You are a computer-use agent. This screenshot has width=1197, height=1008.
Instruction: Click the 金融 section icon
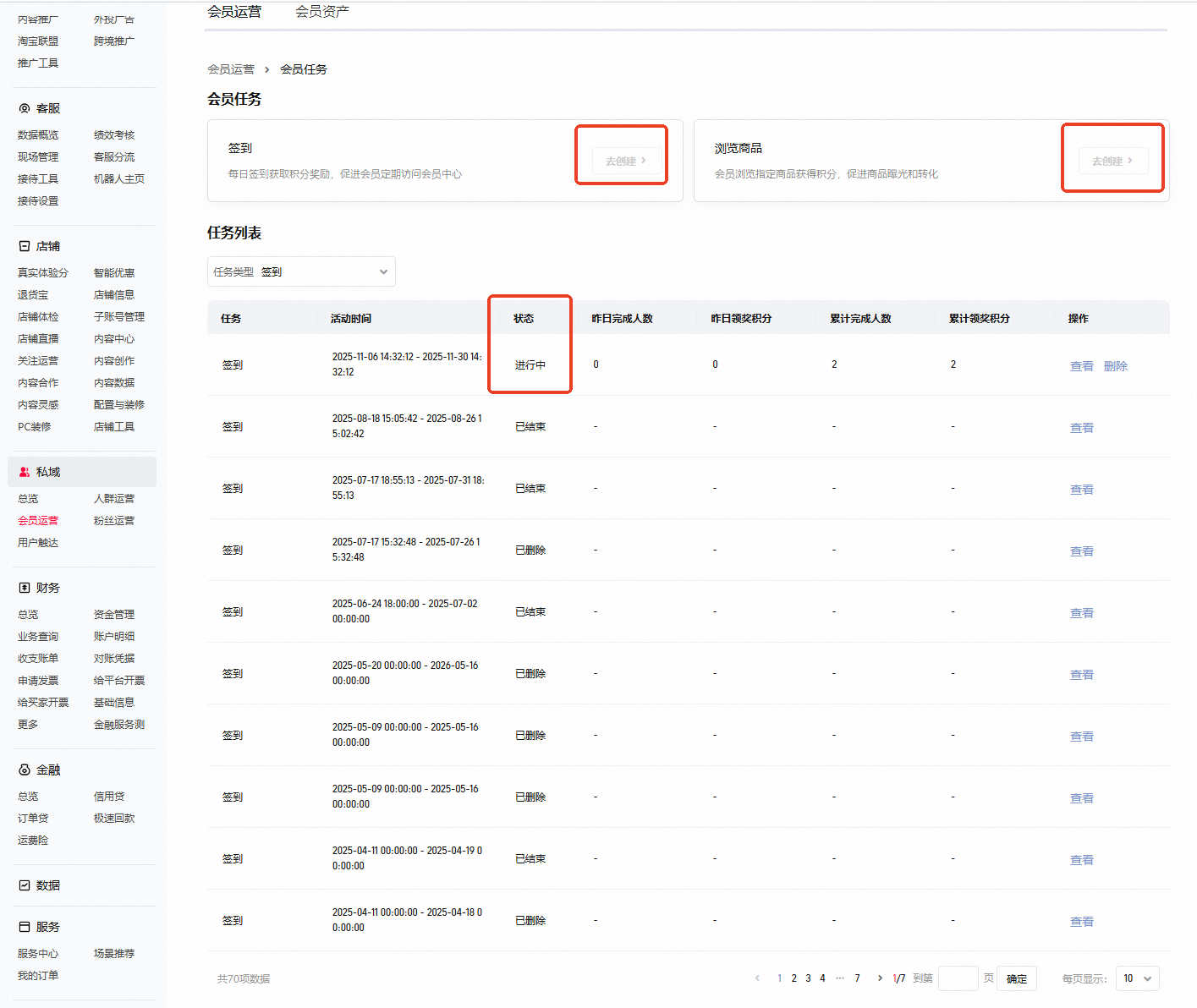click(25, 770)
